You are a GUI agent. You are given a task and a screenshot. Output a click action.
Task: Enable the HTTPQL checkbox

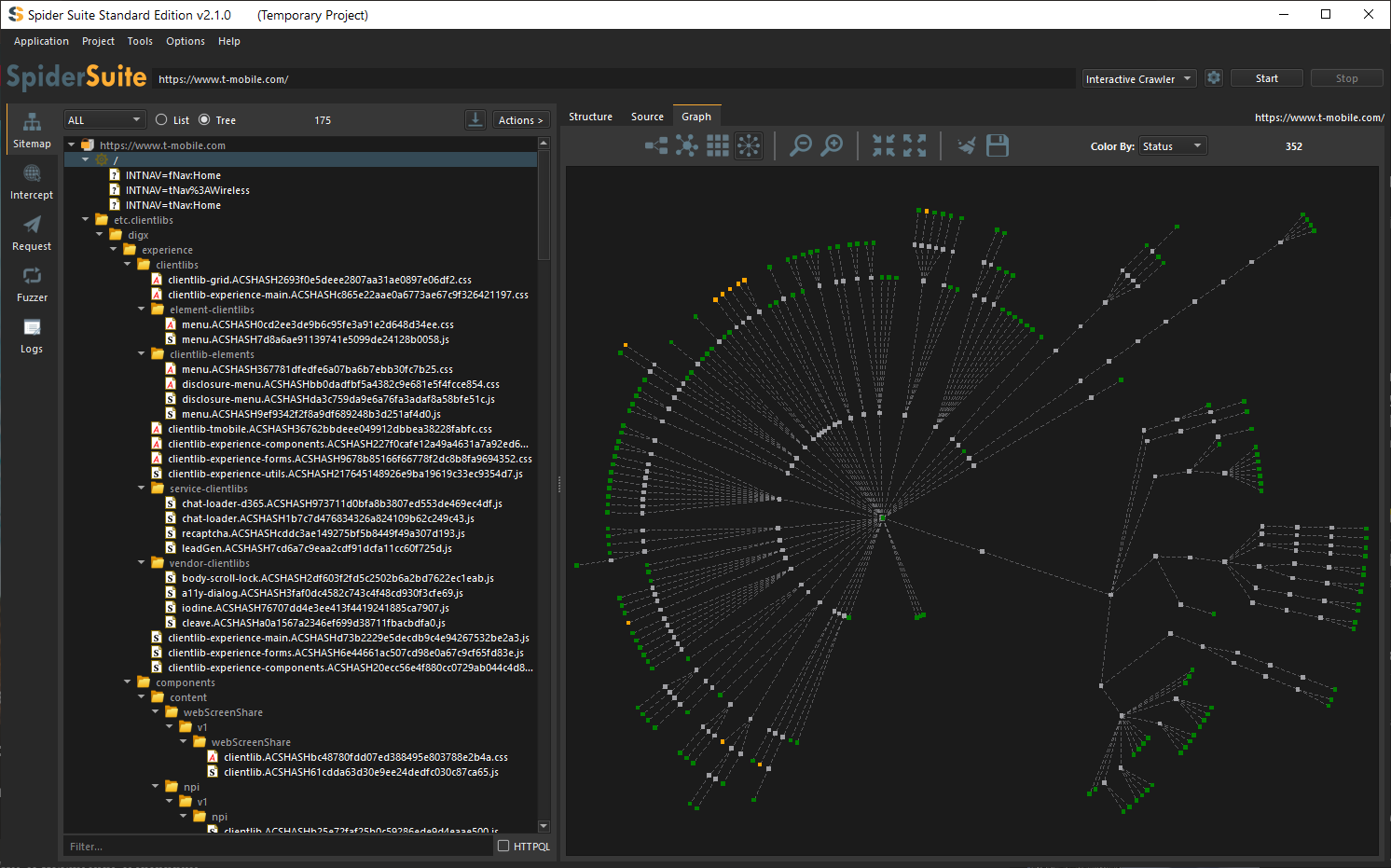pos(503,846)
